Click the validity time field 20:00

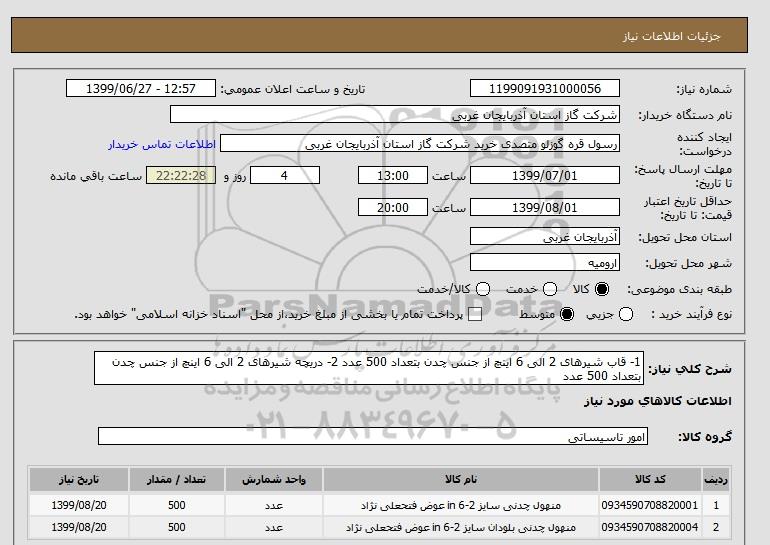tap(393, 207)
